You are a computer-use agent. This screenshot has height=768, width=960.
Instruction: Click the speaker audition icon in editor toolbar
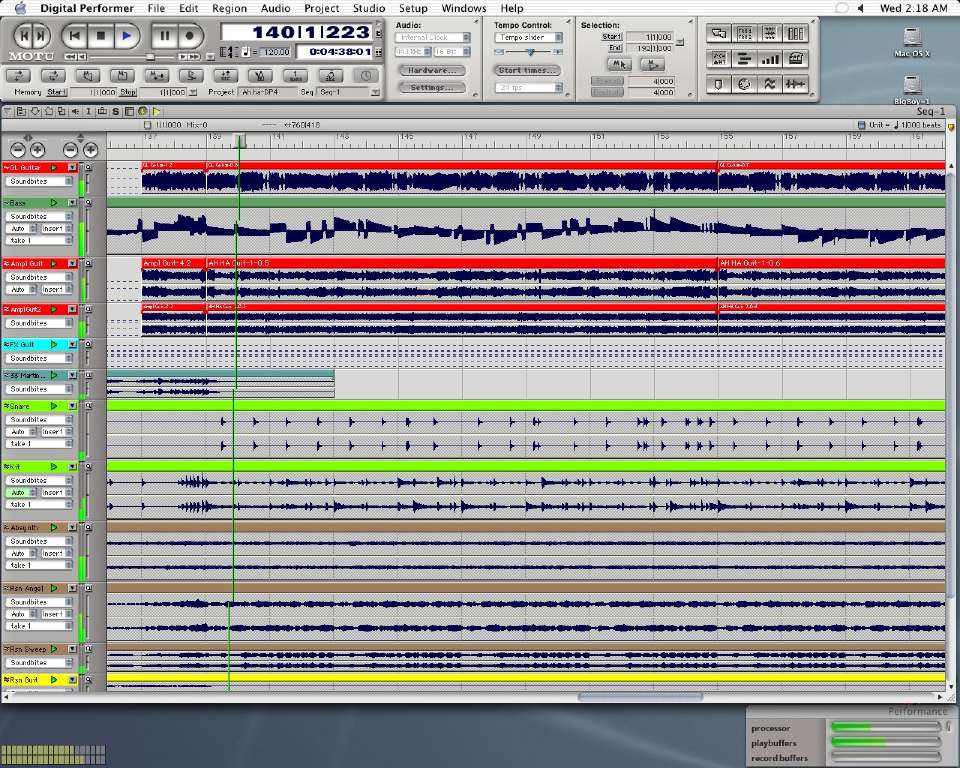(75, 111)
